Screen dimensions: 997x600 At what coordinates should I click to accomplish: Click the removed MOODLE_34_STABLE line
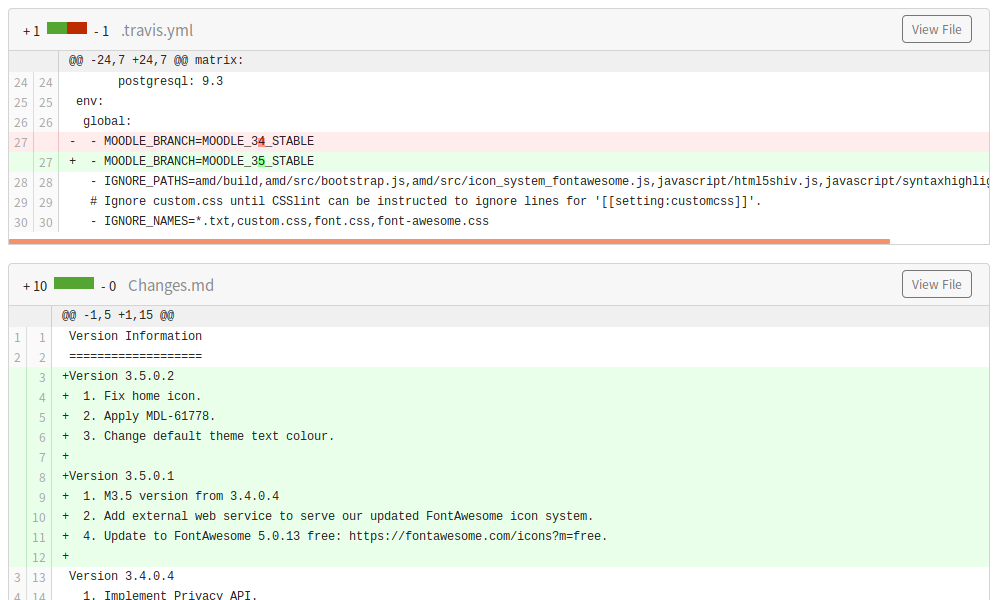[524, 141]
